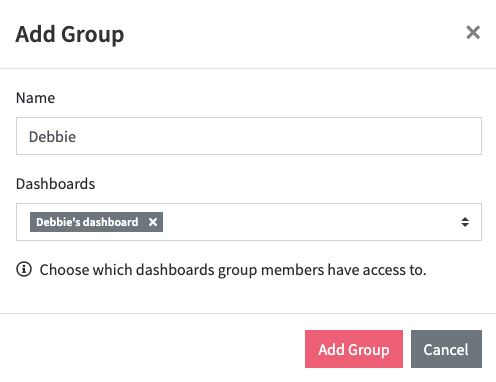This screenshot has width=496, height=382.
Task: Click the dashboards access help text
Action: click(x=233, y=270)
